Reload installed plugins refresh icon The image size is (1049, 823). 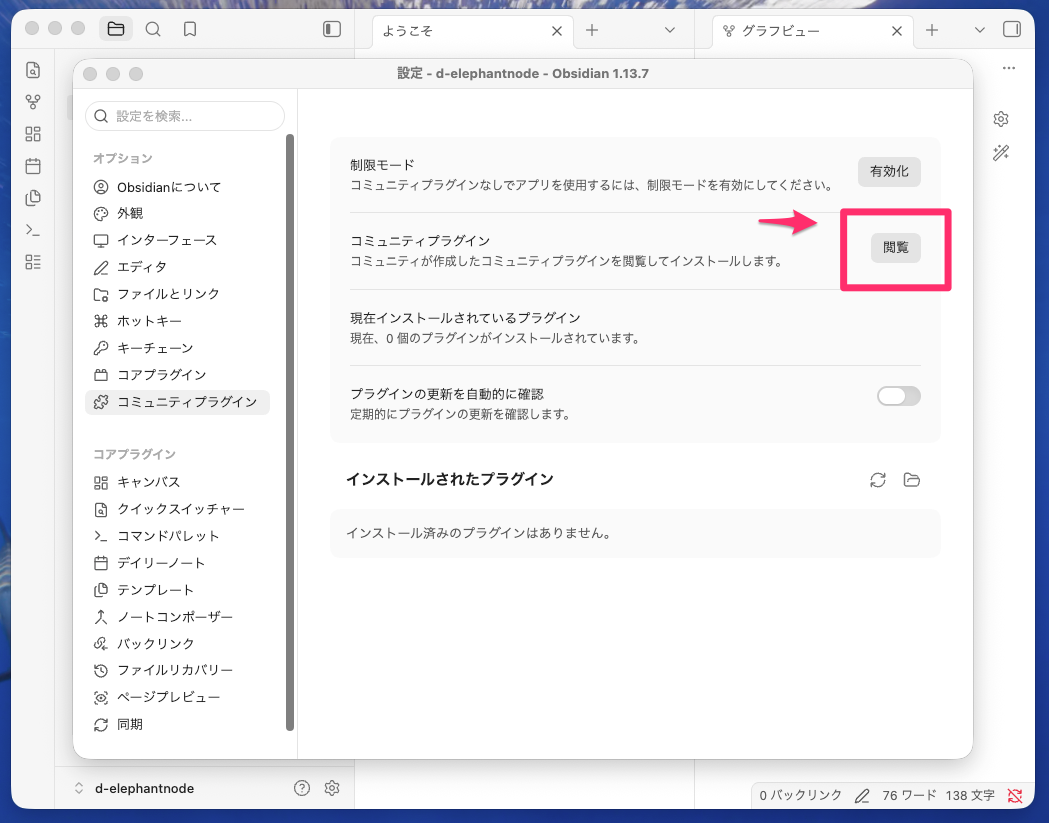[878, 480]
